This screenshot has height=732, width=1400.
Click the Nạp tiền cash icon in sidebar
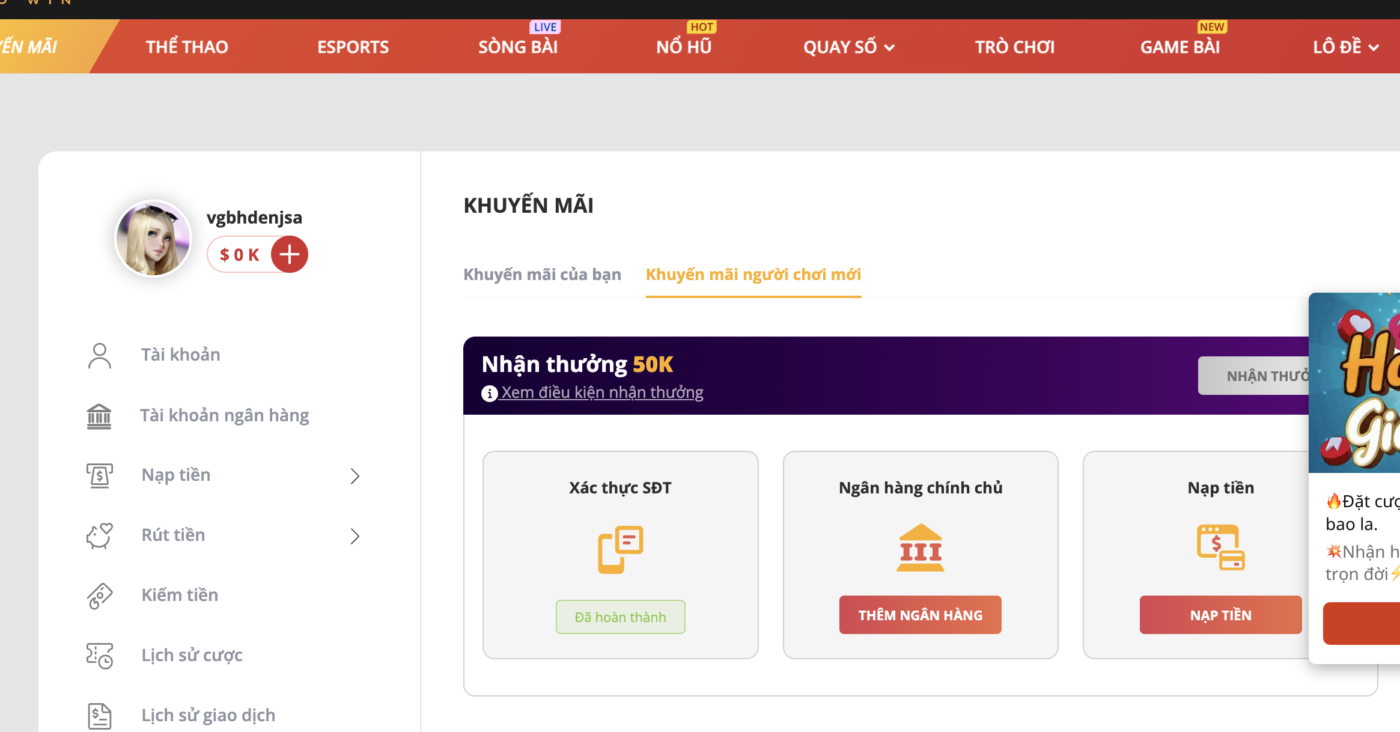point(99,475)
